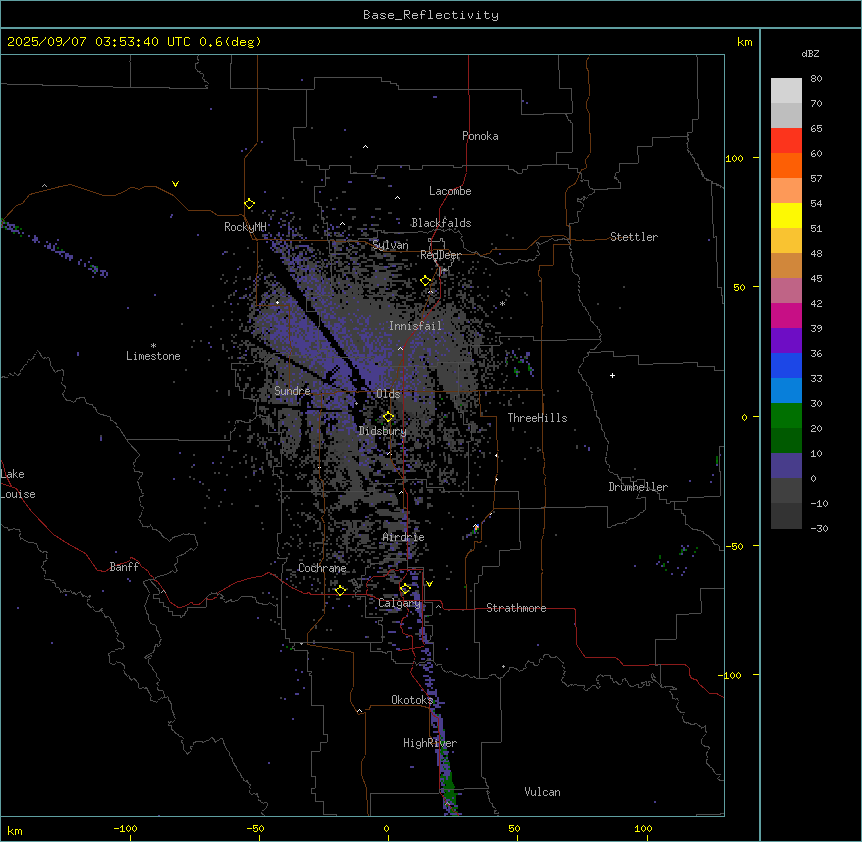Select the violet 36-39 dBZ legend swatch
The image size is (862, 842).
tap(786, 341)
